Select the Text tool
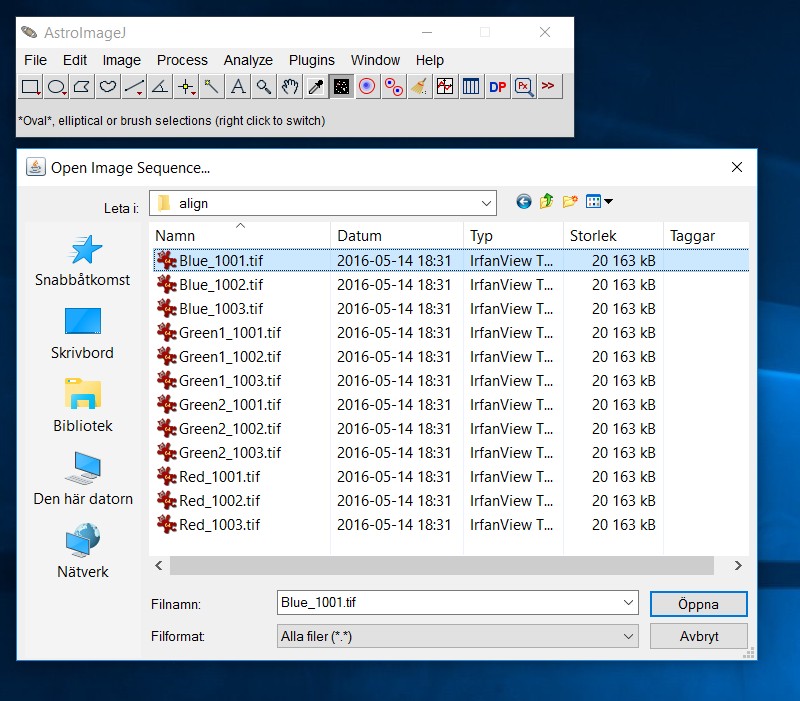 coord(237,86)
